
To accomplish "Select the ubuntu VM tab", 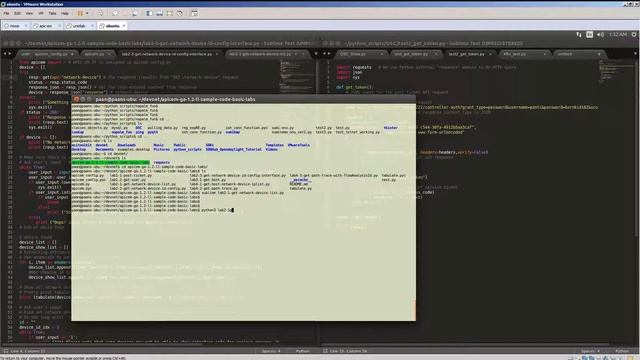I will click(112, 26).
